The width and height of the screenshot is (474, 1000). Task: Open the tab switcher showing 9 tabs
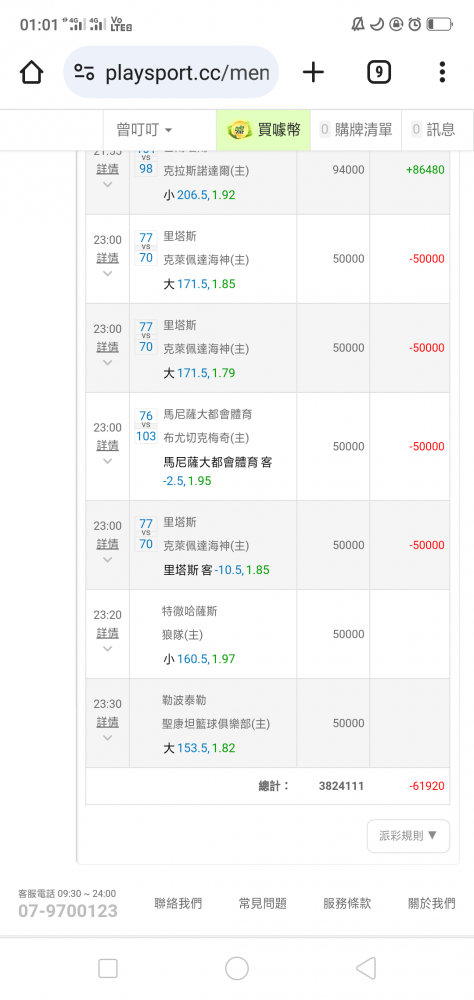[378, 72]
